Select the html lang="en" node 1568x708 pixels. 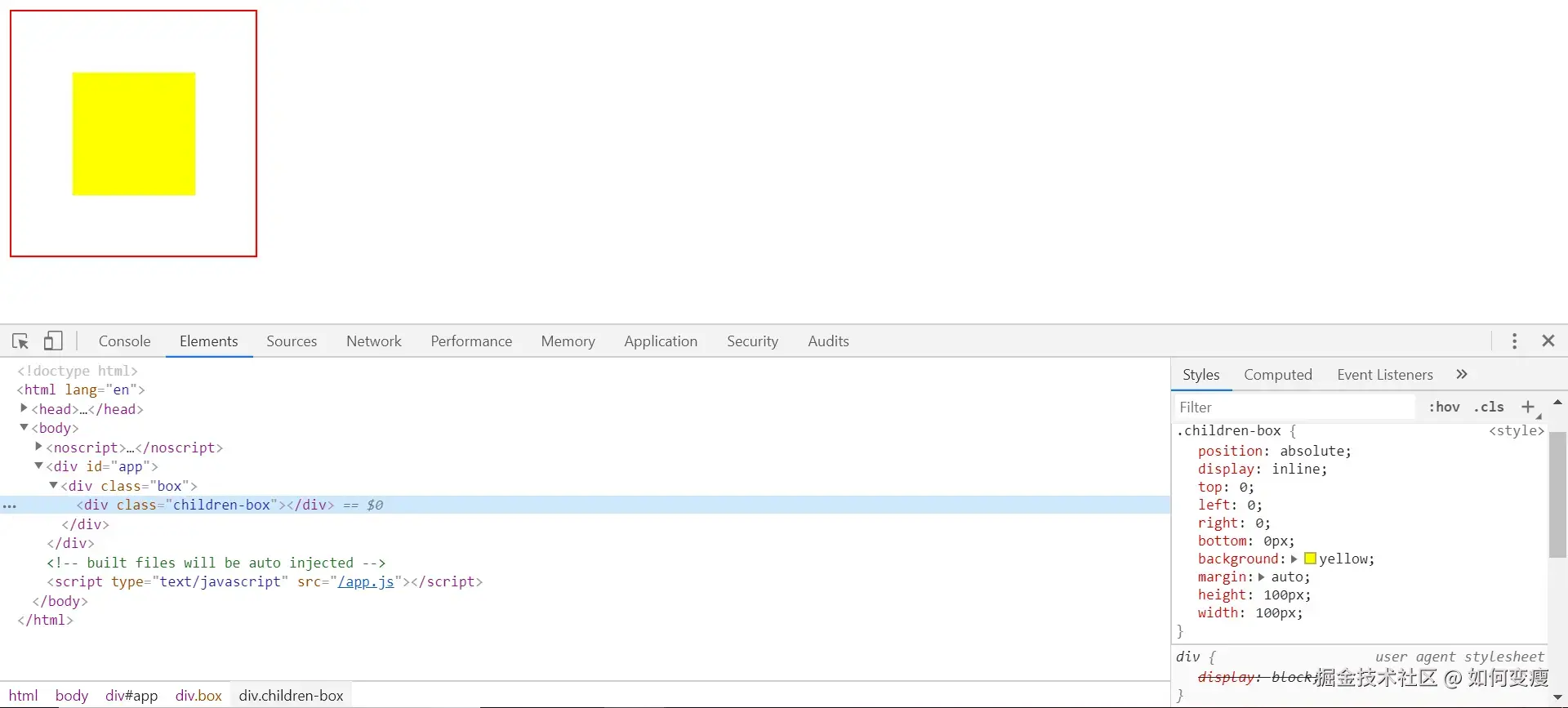[81, 390]
